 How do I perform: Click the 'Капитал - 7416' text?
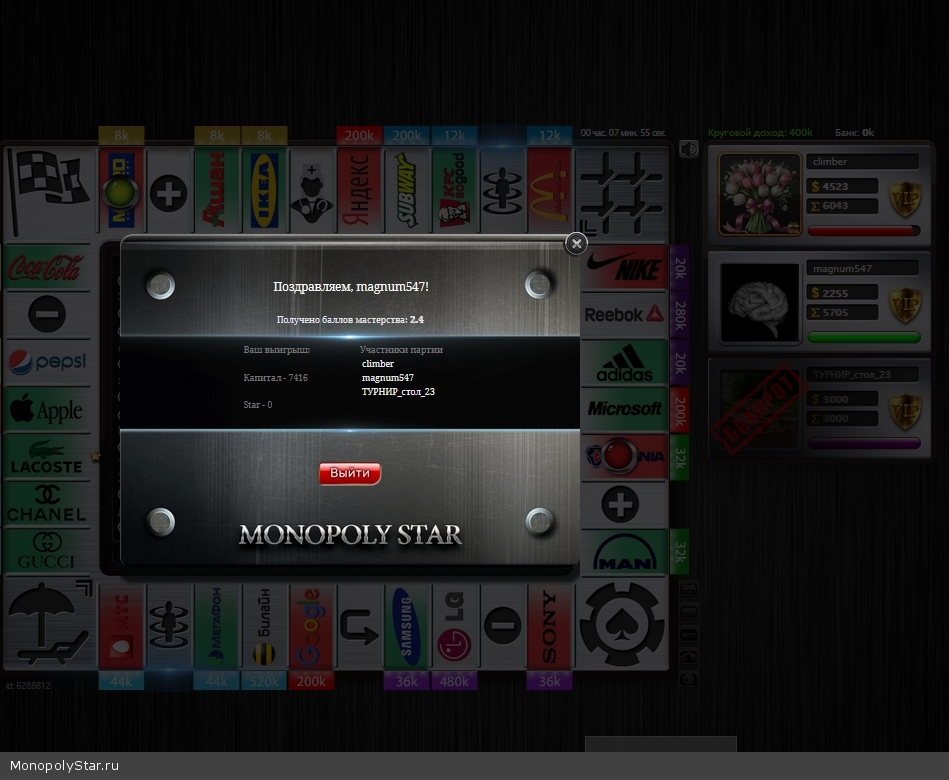(x=275, y=378)
